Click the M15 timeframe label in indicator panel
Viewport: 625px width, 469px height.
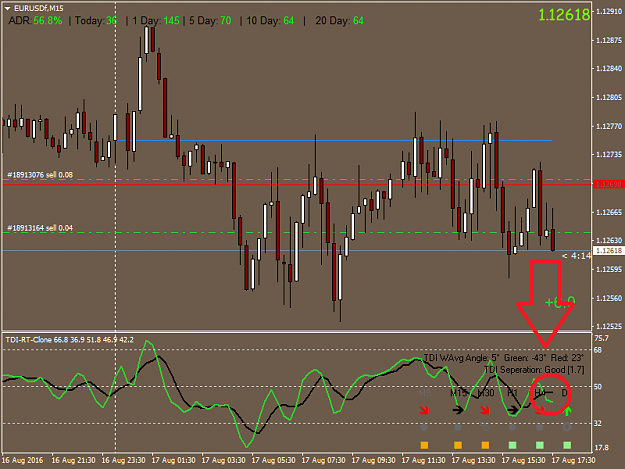[458, 393]
